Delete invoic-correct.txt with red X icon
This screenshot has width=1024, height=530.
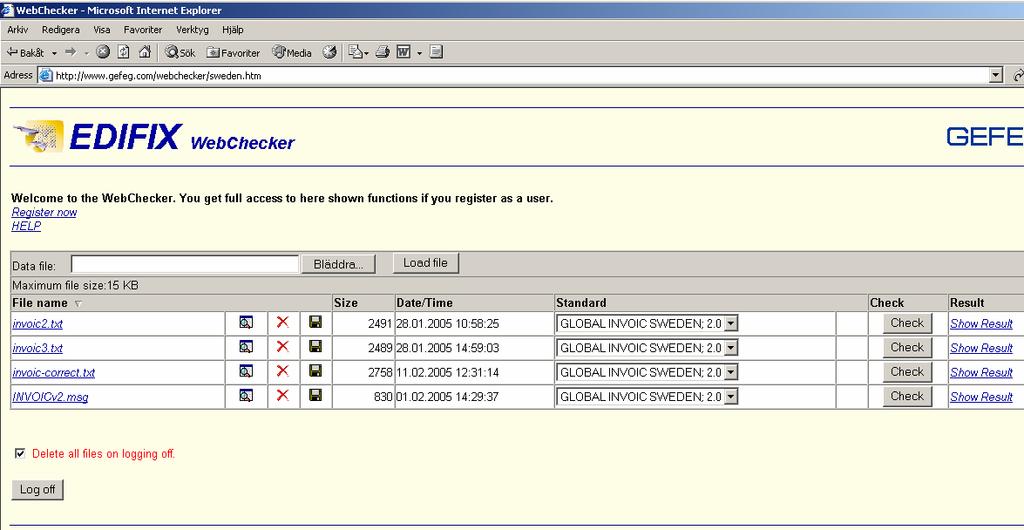[x=283, y=371]
